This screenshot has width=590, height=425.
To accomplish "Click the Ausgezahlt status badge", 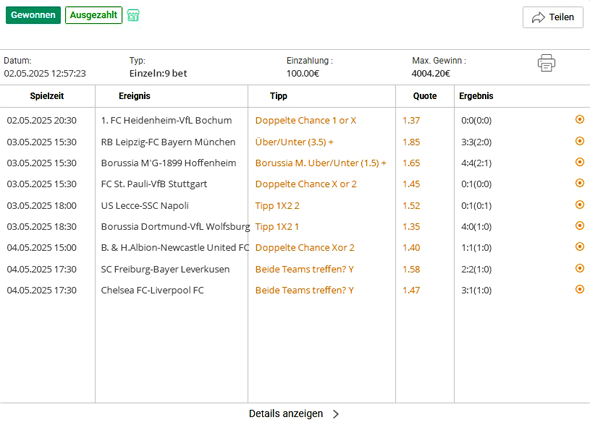I will (94, 15).
